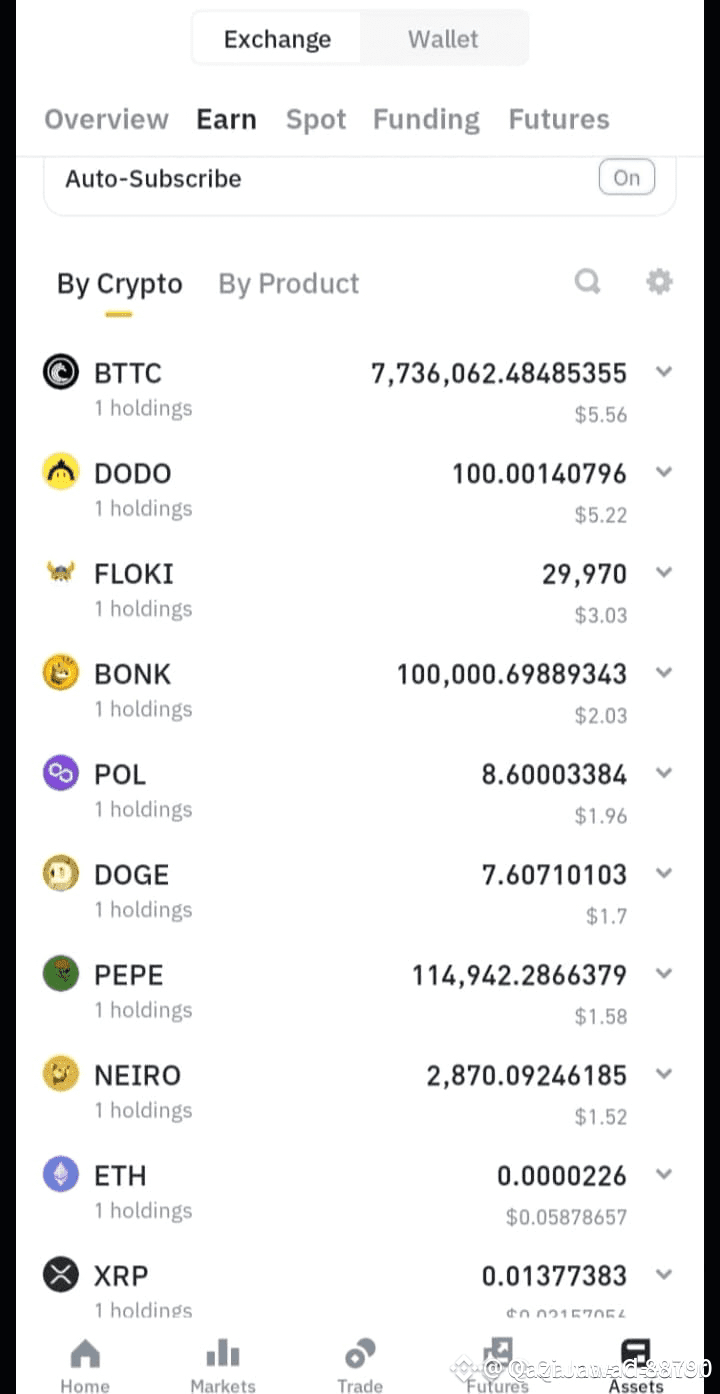This screenshot has height=1394, width=720.
Task: Tap the BONK coin icon
Action: coord(61,673)
